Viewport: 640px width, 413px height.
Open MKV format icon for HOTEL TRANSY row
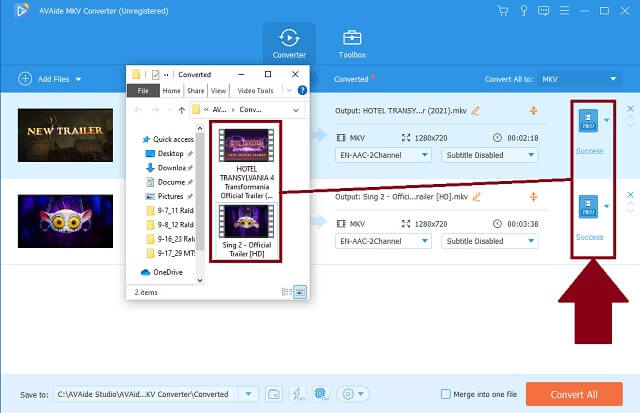click(588, 120)
